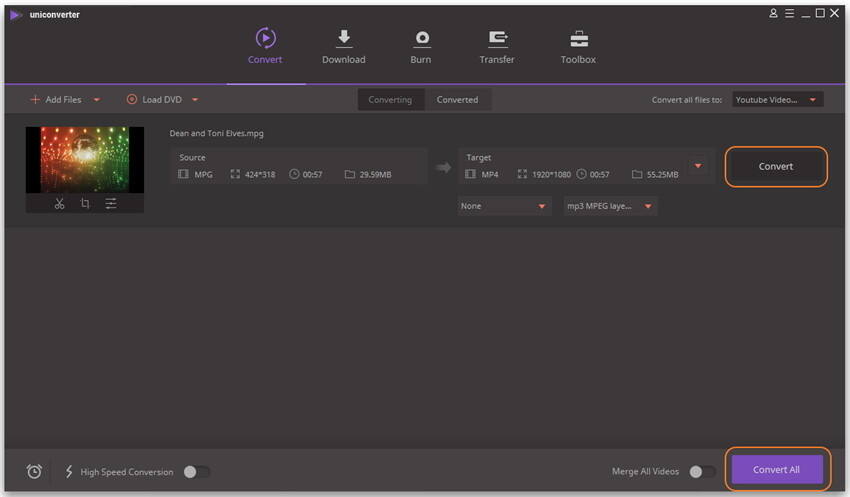Image resolution: width=850 pixels, height=497 pixels.
Task: Click Load DVD
Action: [x=154, y=100]
